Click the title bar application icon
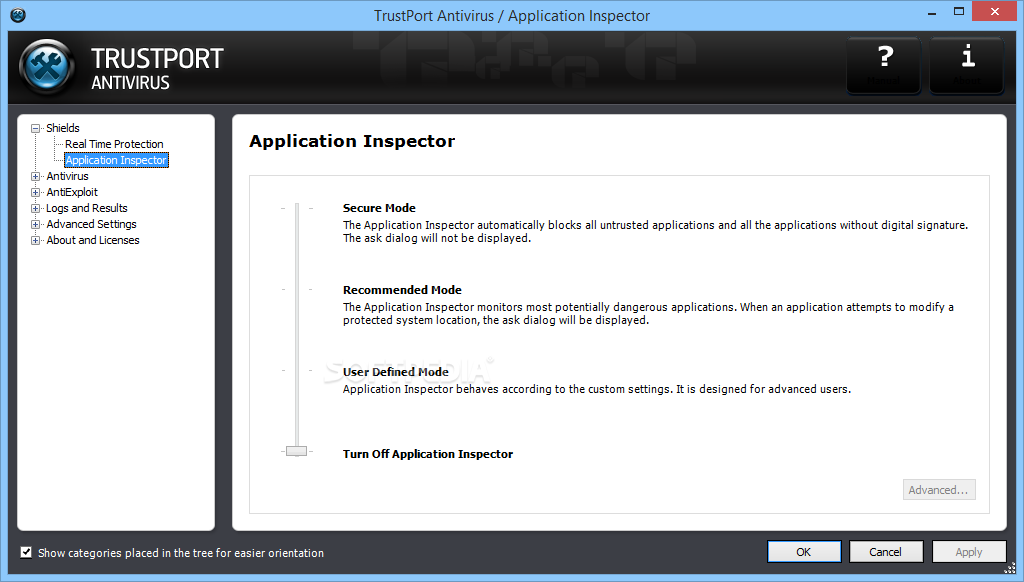This screenshot has width=1024, height=582. [18, 14]
